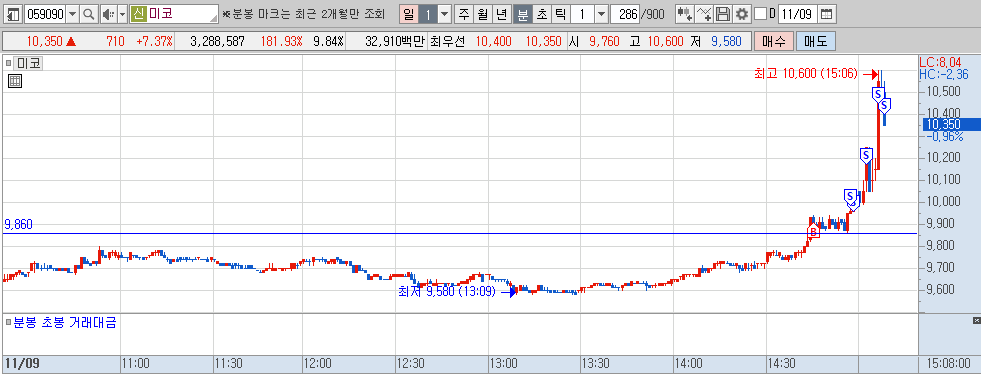Click the data grid table icon under 미코
Screen dimensions: 981x374
click(x=15, y=81)
